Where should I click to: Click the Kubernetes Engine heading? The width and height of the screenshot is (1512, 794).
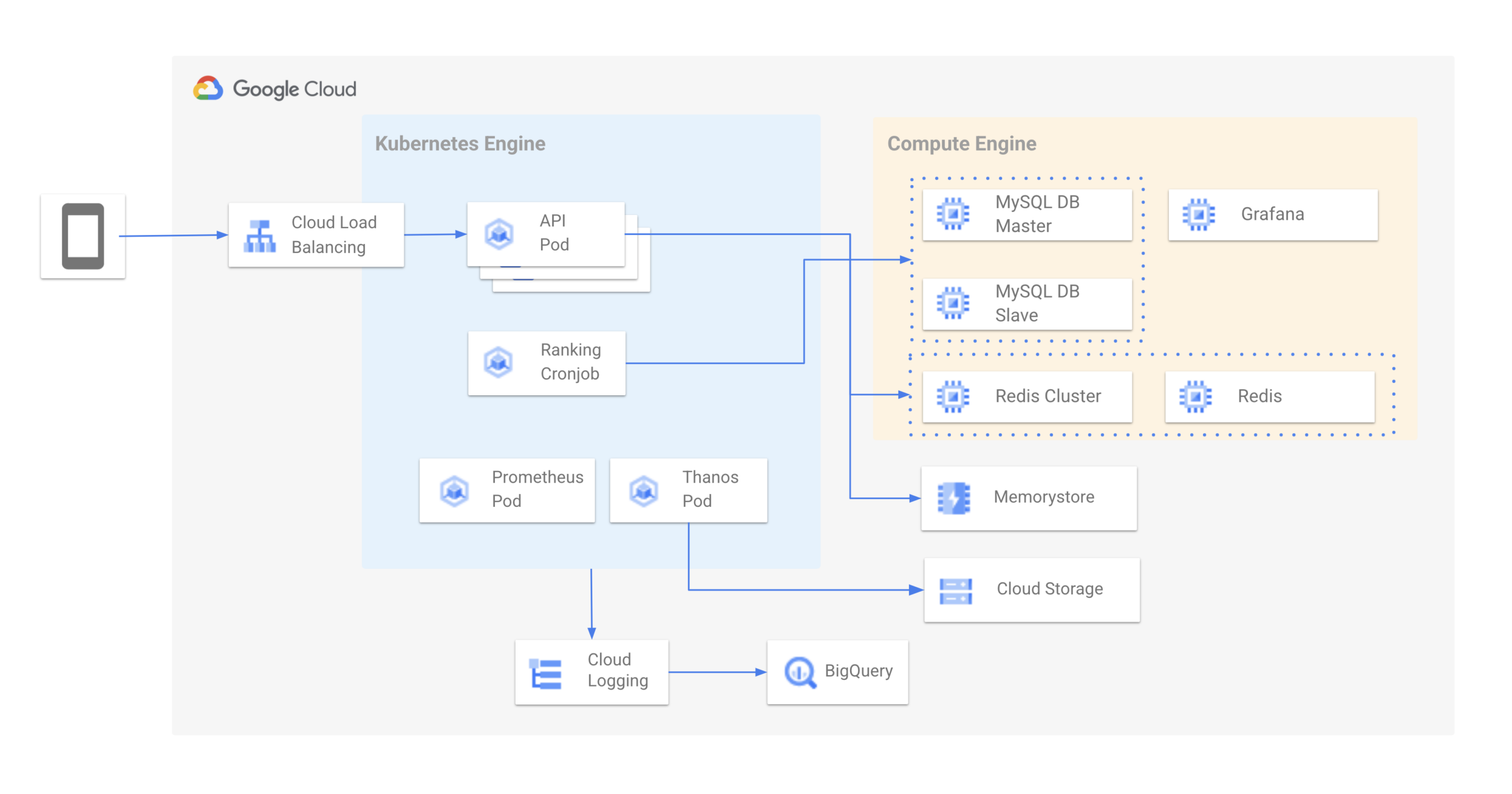point(460,144)
